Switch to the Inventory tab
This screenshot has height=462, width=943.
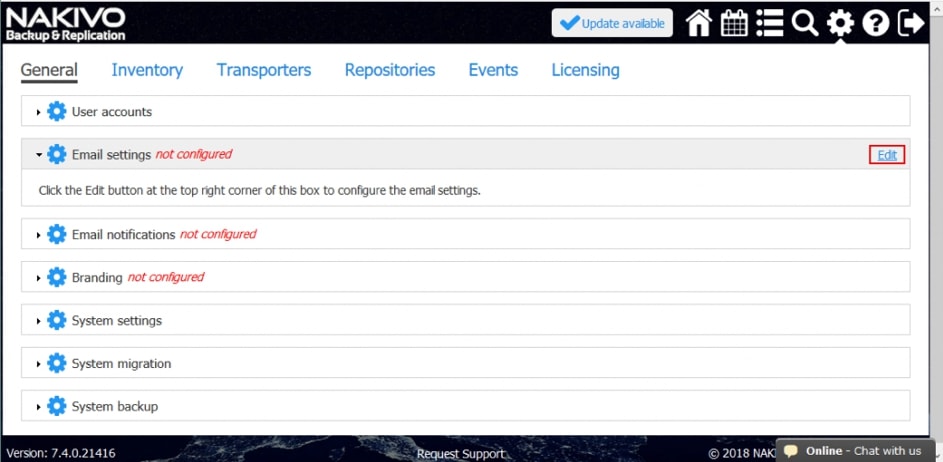(x=147, y=70)
